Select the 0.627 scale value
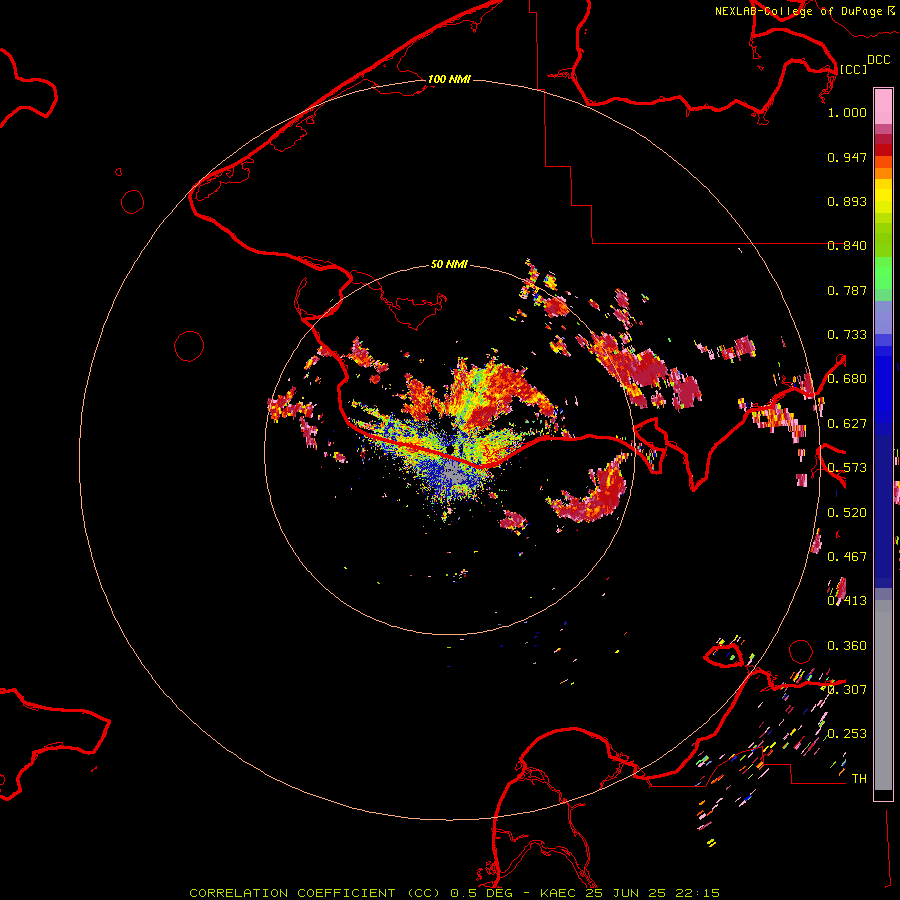 click(847, 424)
